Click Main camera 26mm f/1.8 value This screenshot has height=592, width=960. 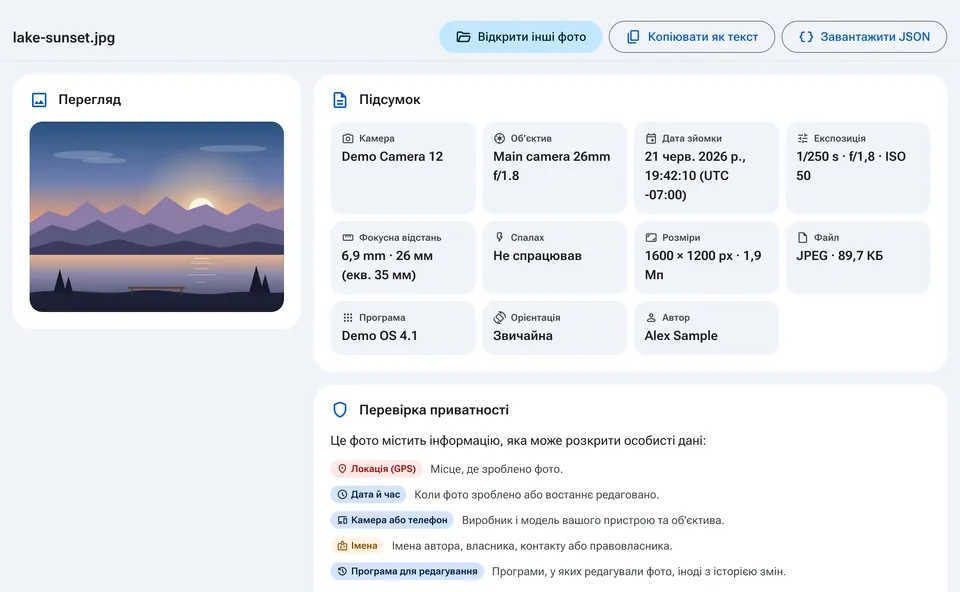click(x=552, y=166)
